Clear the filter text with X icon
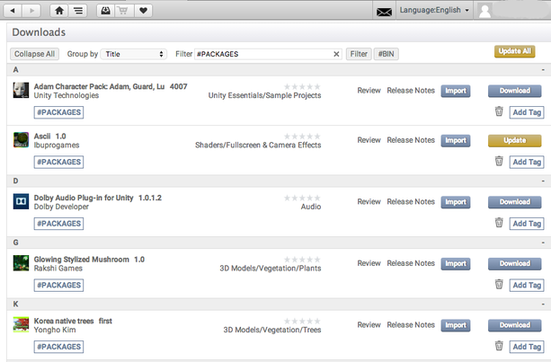The height and width of the screenshot is (362, 551). [336, 54]
